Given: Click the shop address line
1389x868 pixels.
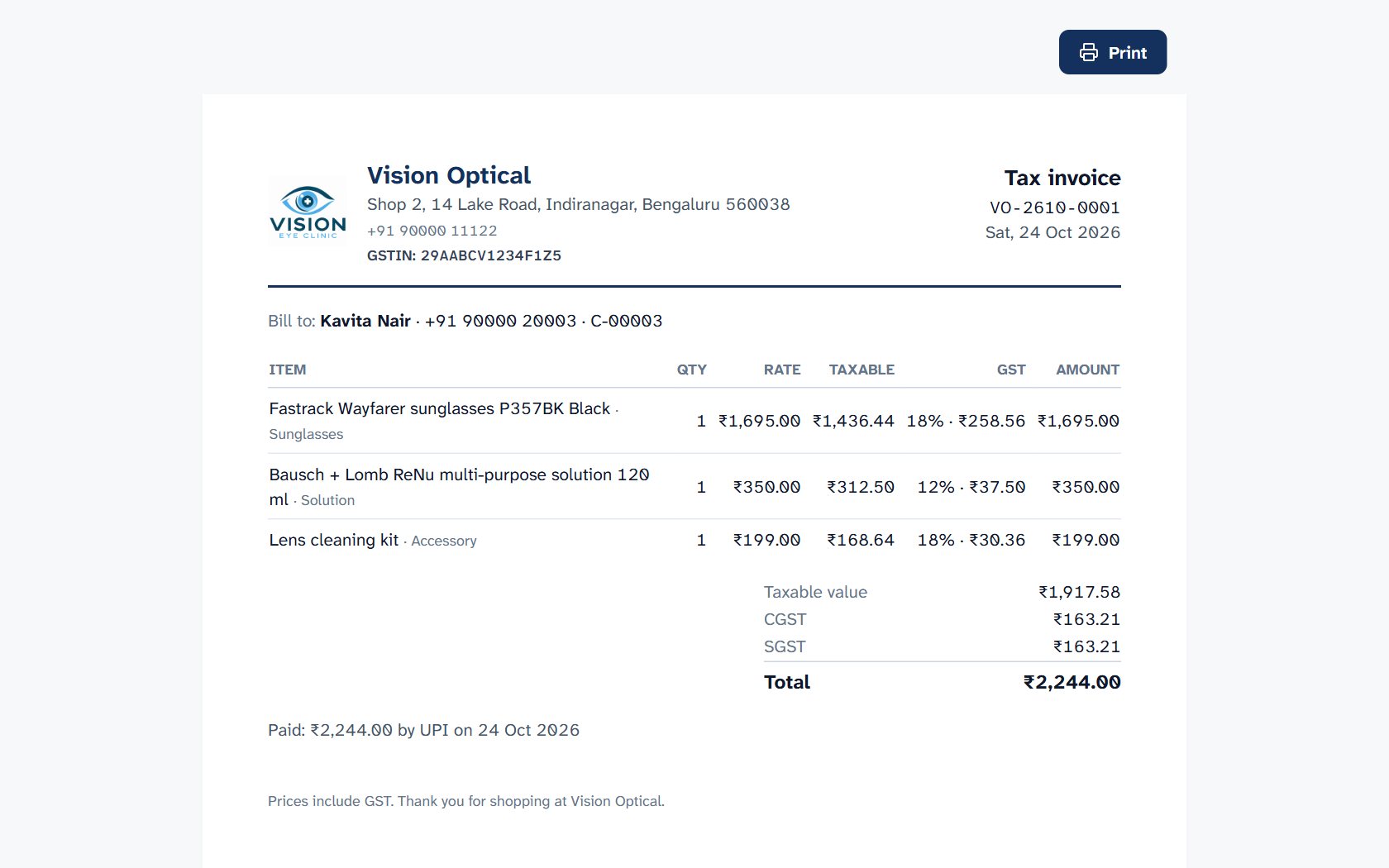Looking at the screenshot, I should click(578, 204).
